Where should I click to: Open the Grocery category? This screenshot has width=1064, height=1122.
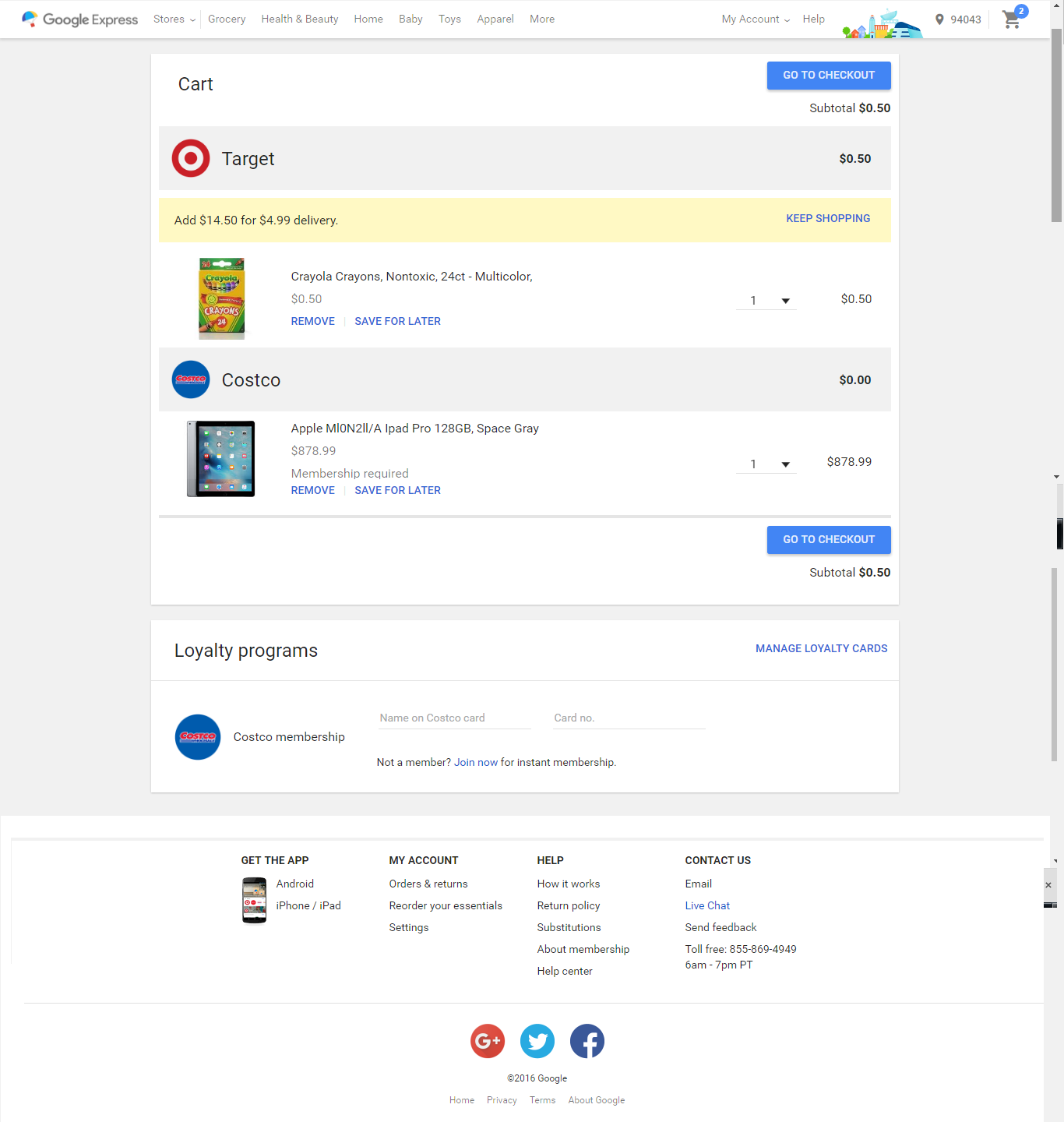(227, 19)
